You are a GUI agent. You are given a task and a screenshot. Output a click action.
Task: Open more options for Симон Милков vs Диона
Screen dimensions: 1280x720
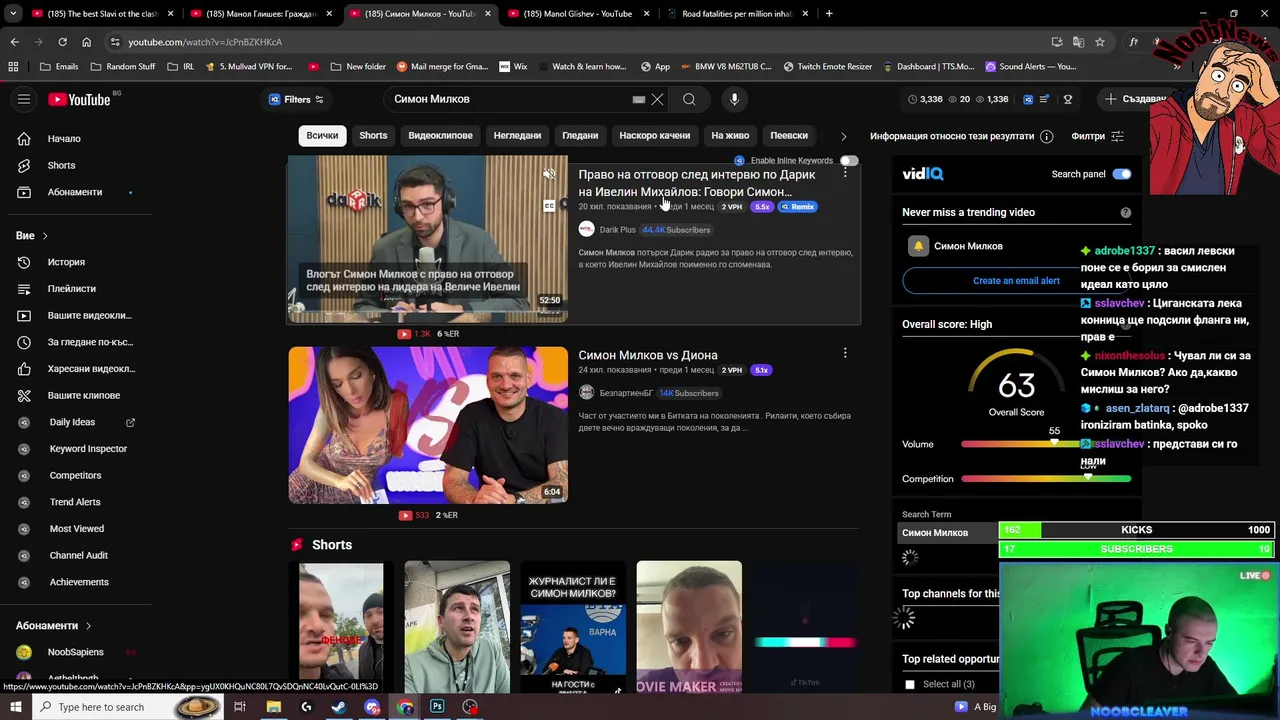click(845, 353)
